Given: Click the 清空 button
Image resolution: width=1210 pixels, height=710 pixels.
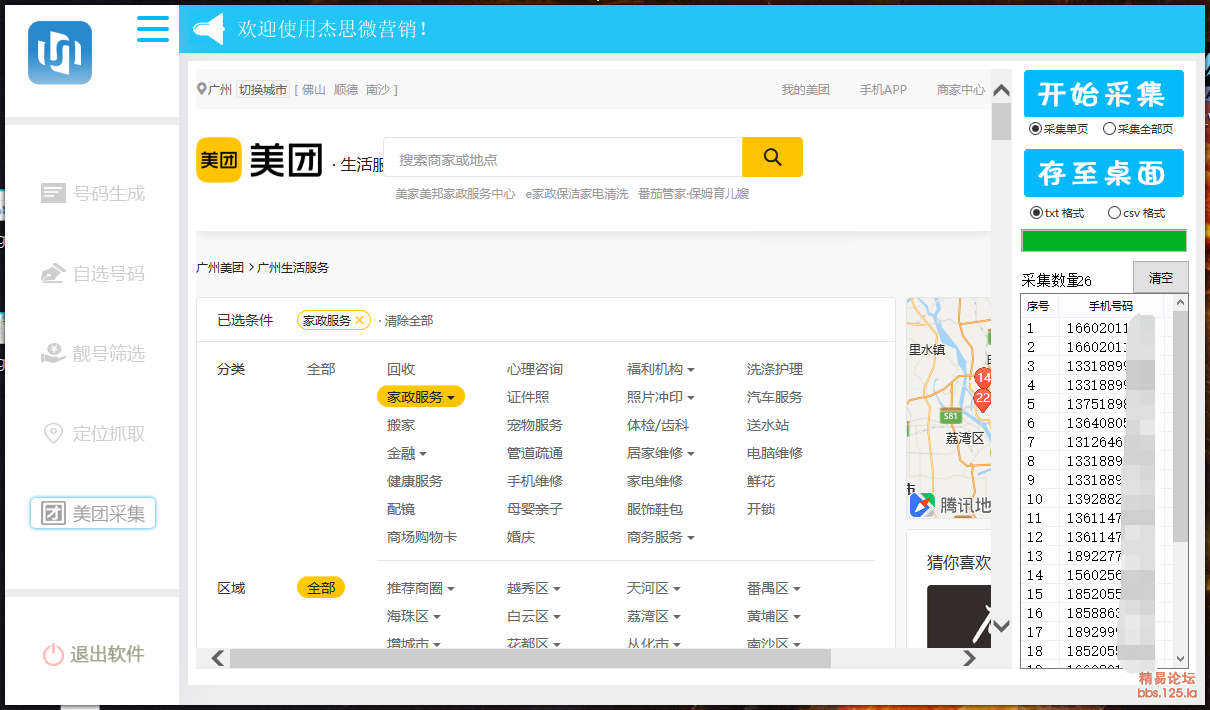Looking at the screenshot, I should (x=1160, y=278).
